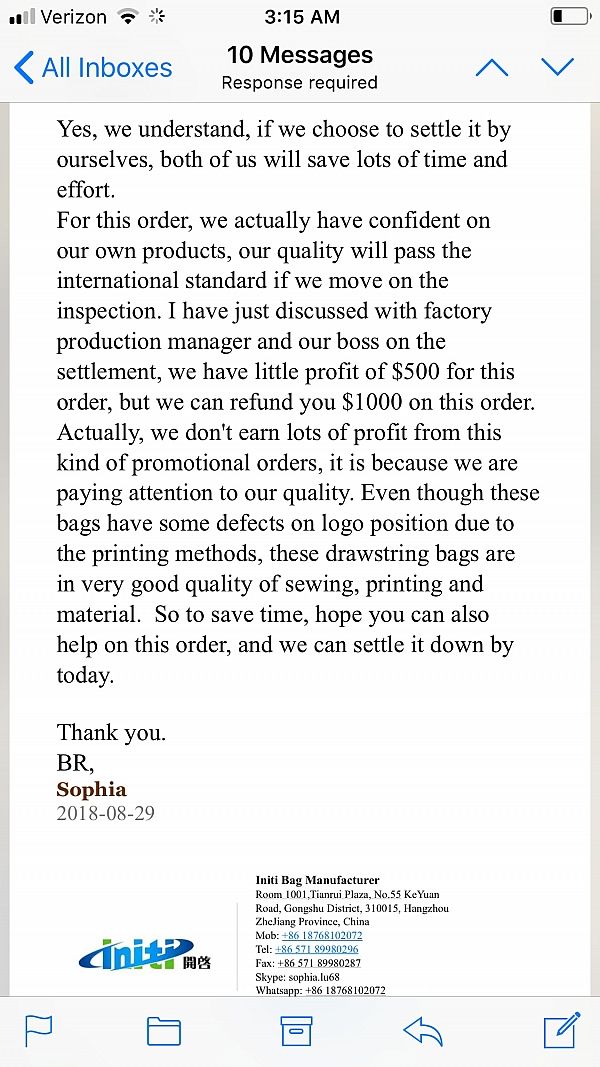Tap the flag icon in bottom toolbar
Image resolution: width=600 pixels, height=1067 pixels.
38,1030
